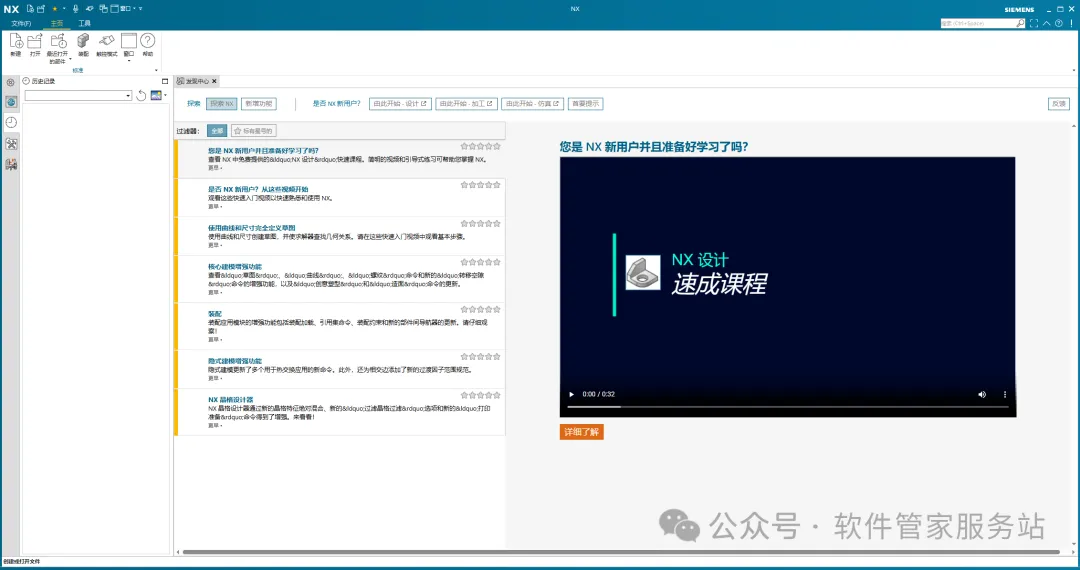
Task: Open the video more-options menu
Action: tap(1005, 394)
